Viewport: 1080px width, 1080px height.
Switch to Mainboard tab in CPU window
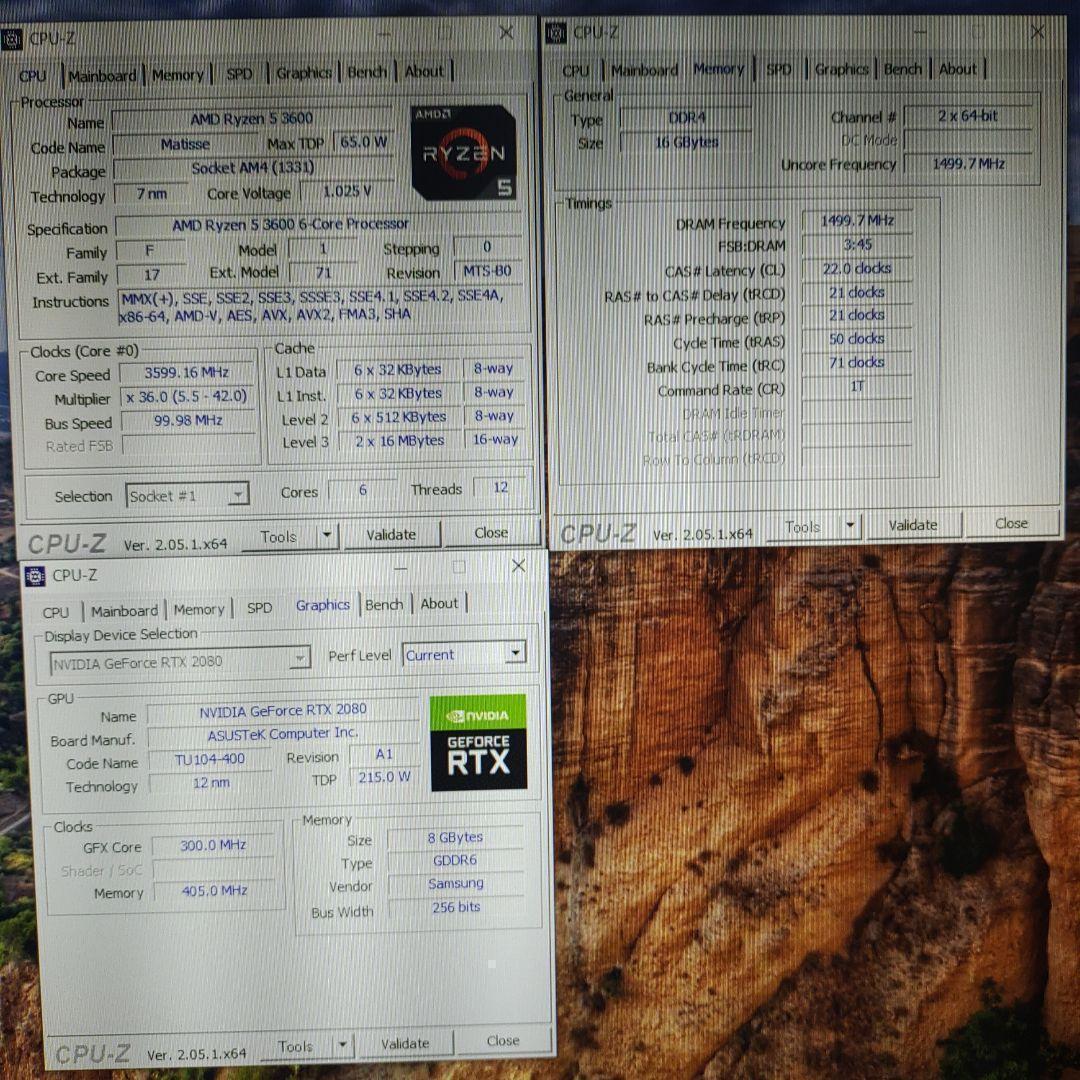pyautogui.click(x=102, y=76)
